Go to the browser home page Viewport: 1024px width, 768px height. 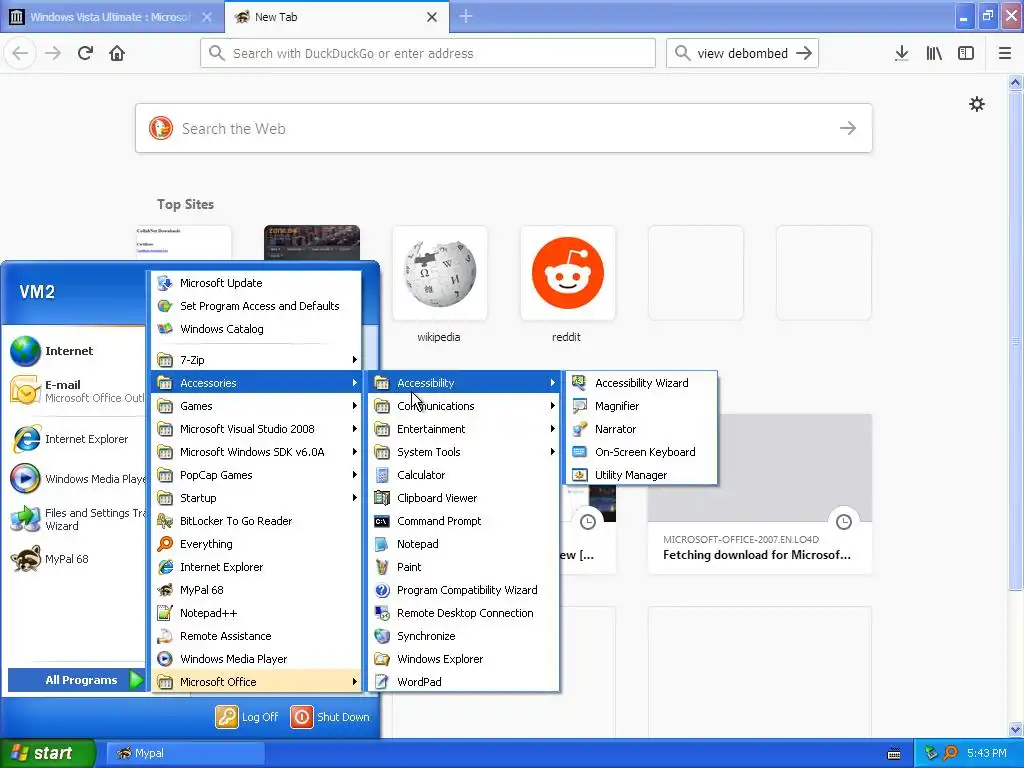tap(117, 53)
